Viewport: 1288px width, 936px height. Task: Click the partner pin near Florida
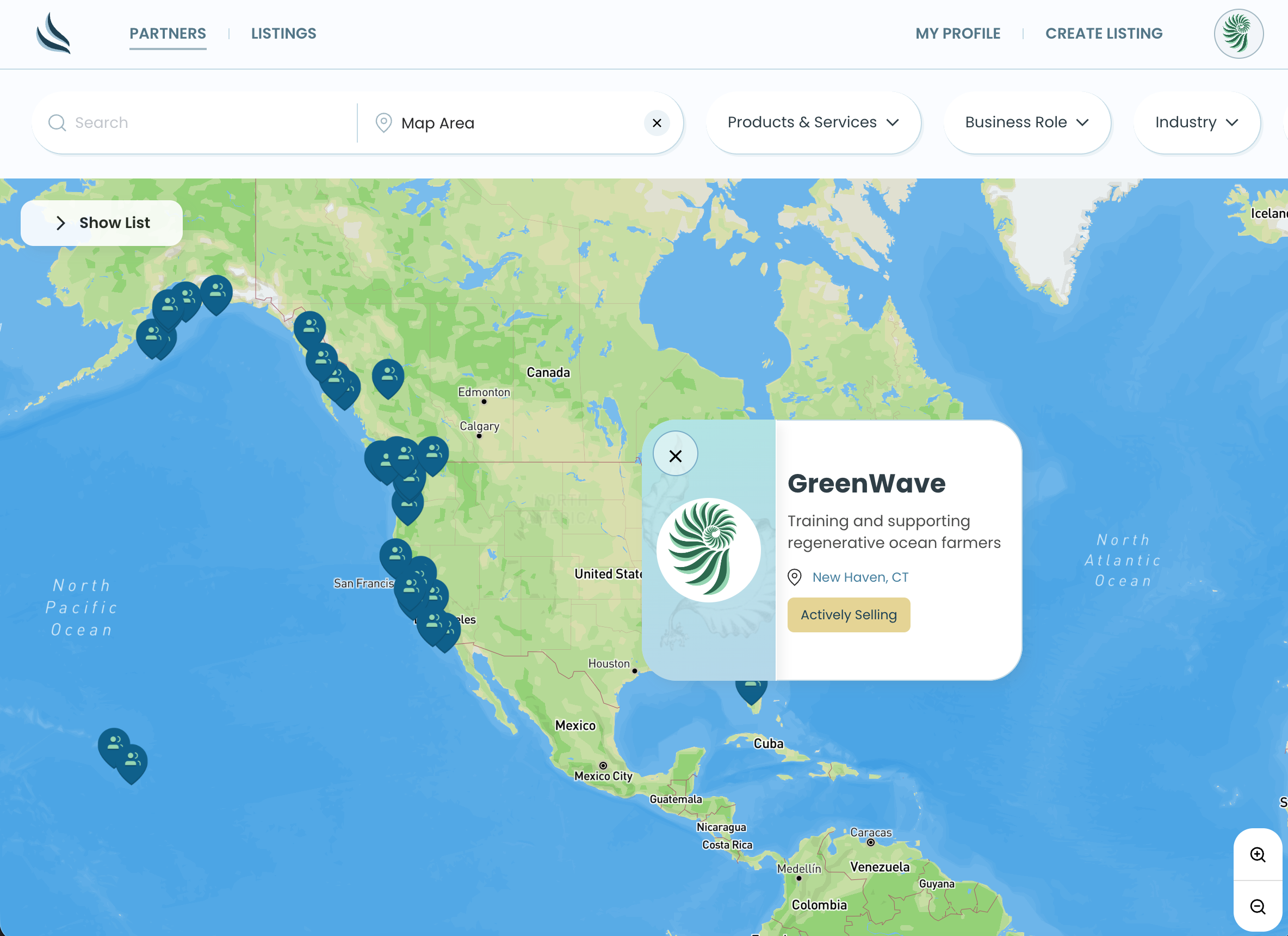[x=751, y=690]
